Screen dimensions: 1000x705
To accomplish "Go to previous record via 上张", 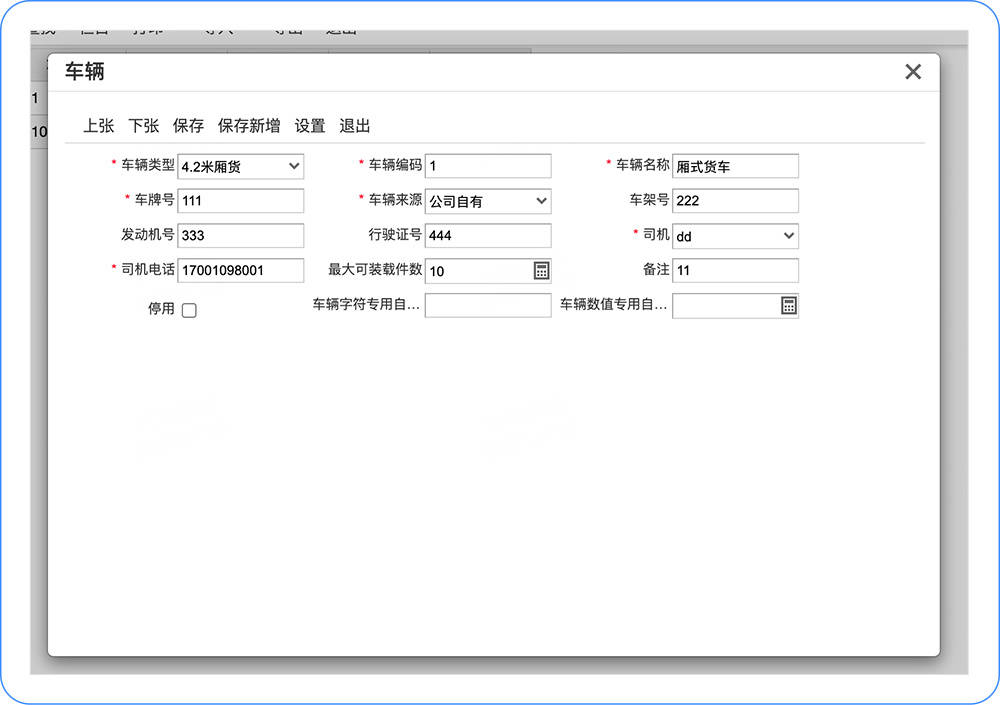I will coord(99,126).
